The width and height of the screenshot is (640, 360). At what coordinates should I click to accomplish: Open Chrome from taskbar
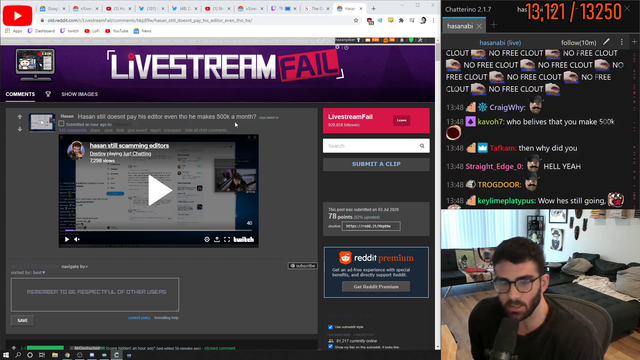67,355
